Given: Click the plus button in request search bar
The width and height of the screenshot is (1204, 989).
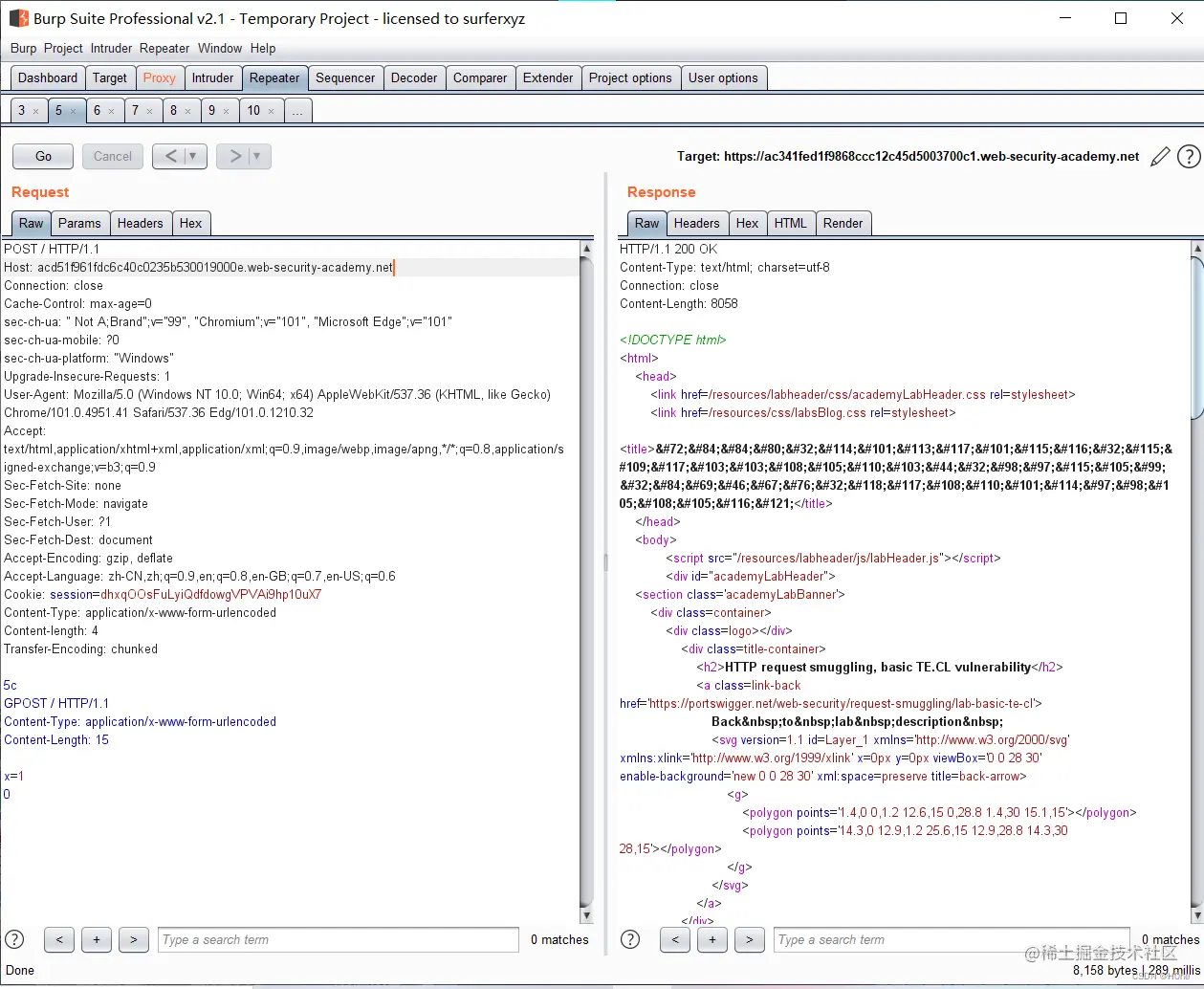Looking at the screenshot, I should pyautogui.click(x=97, y=939).
